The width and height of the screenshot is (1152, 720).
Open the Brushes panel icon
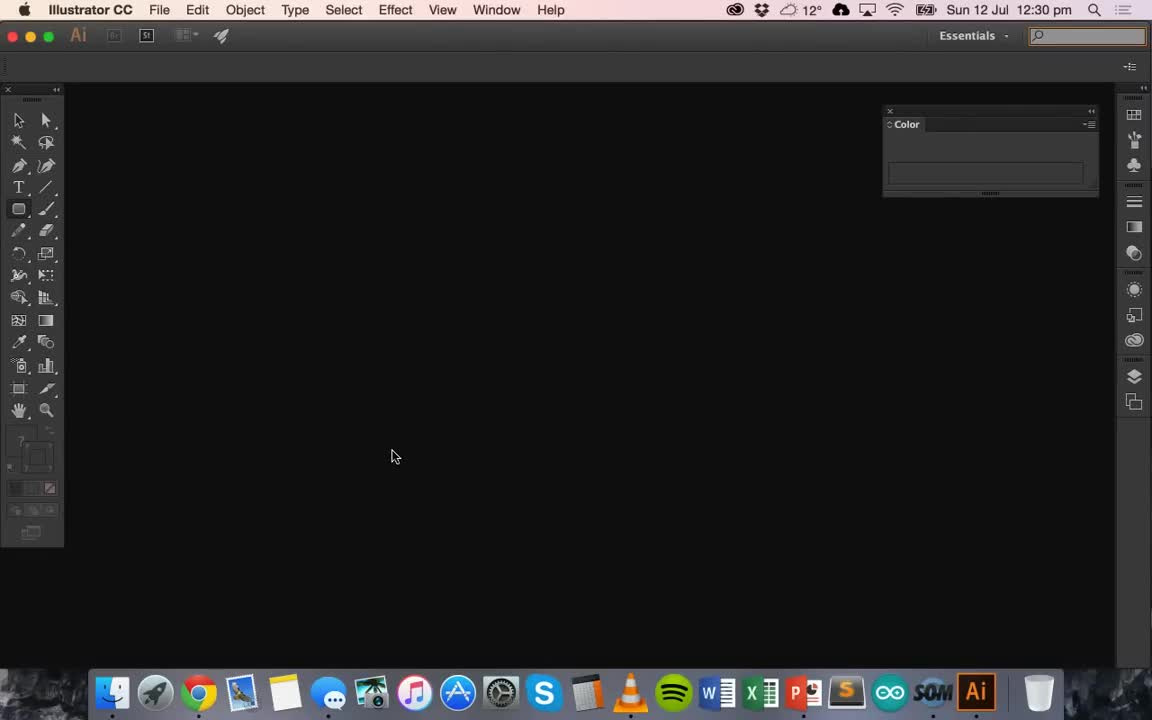pos(1134,140)
